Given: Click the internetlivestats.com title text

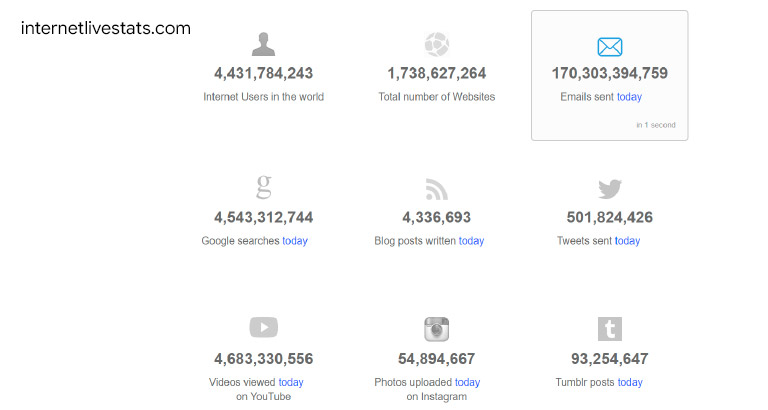Looking at the screenshot, I should (x=106, y=28).
